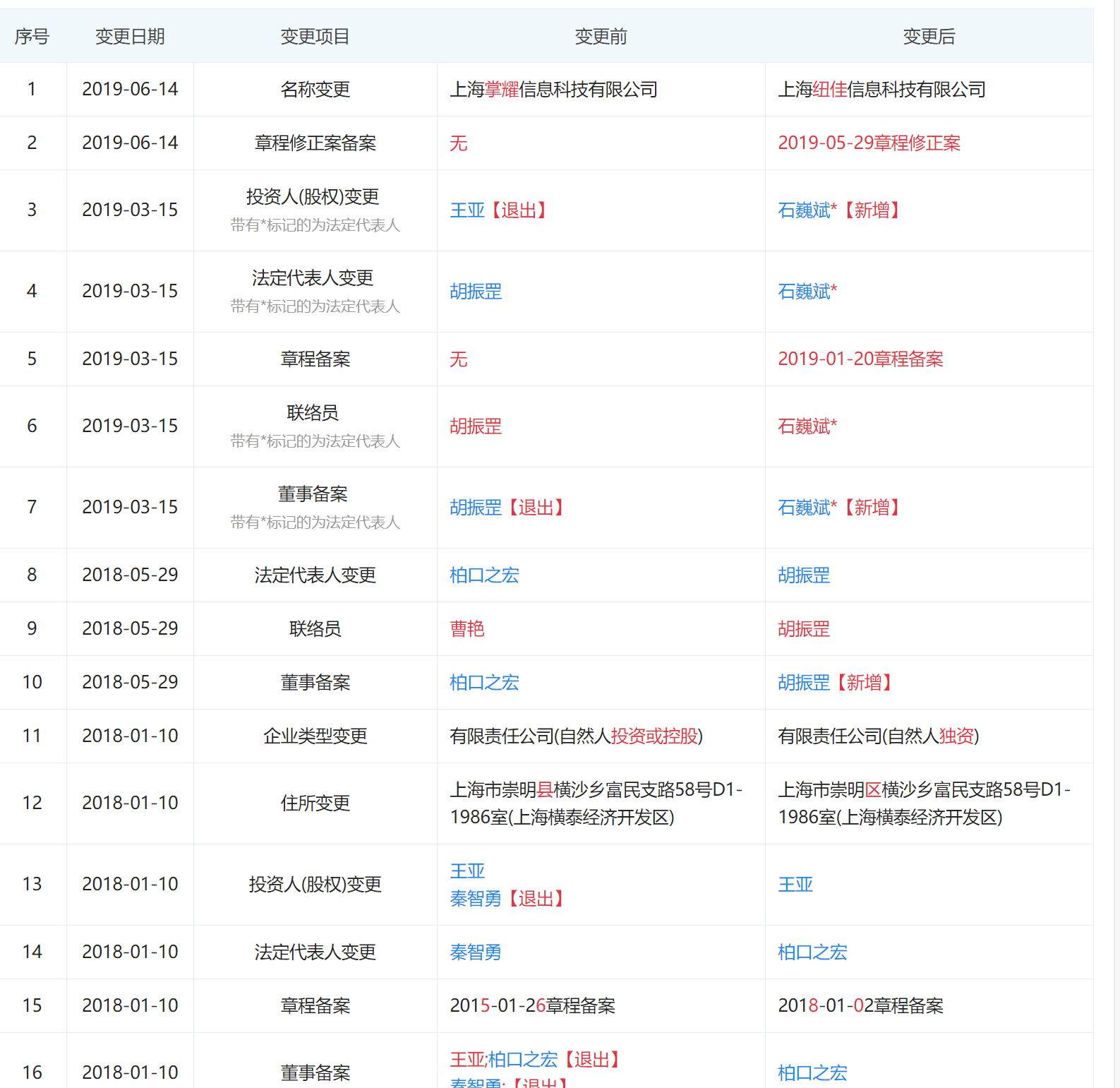The width and height of the screenshot is (1120, 1088).
Task: Select 有限责任公司(自然人独资) cell
Action: 879,736
